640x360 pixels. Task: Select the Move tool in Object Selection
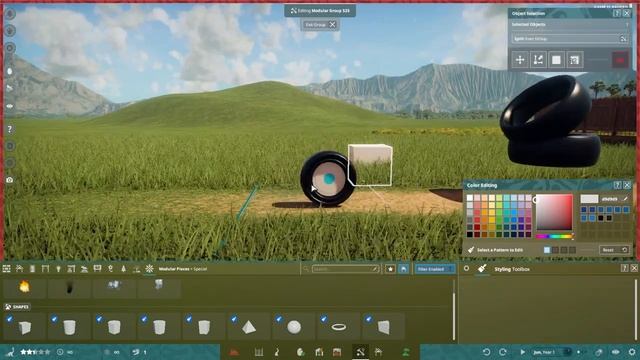tap(520, 60)
